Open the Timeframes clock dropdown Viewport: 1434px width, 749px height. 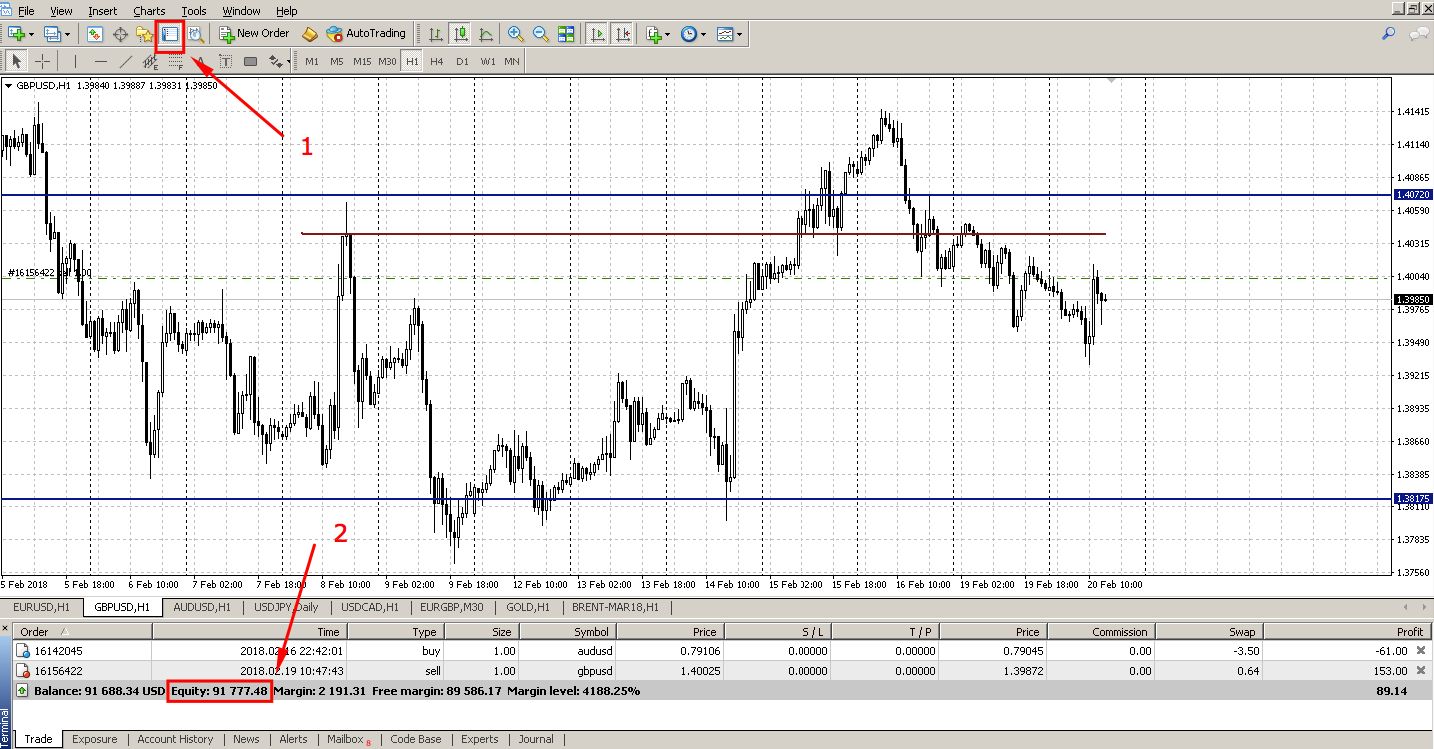pyautogui.click(x=690, y=33)
